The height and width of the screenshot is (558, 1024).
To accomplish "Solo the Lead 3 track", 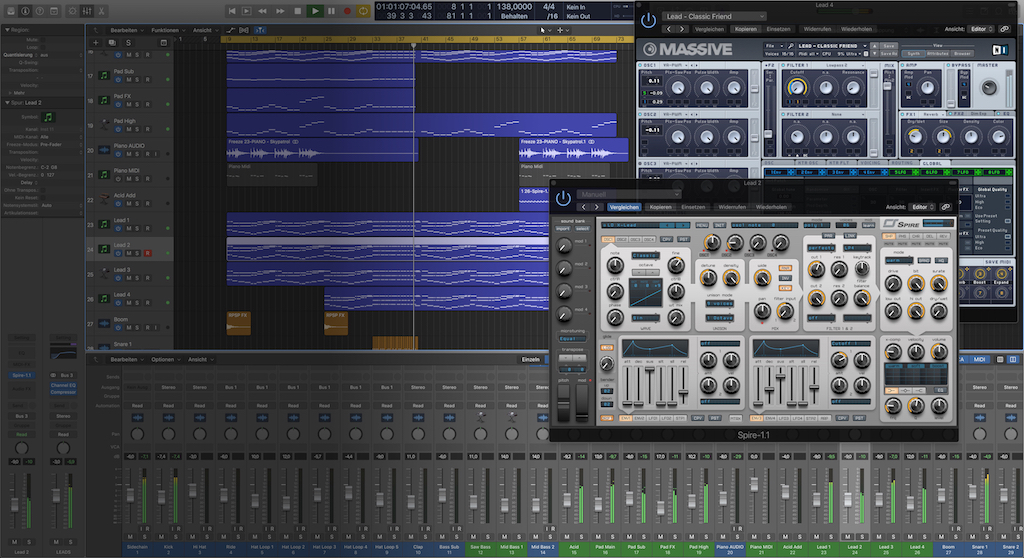I will (137, 278).
